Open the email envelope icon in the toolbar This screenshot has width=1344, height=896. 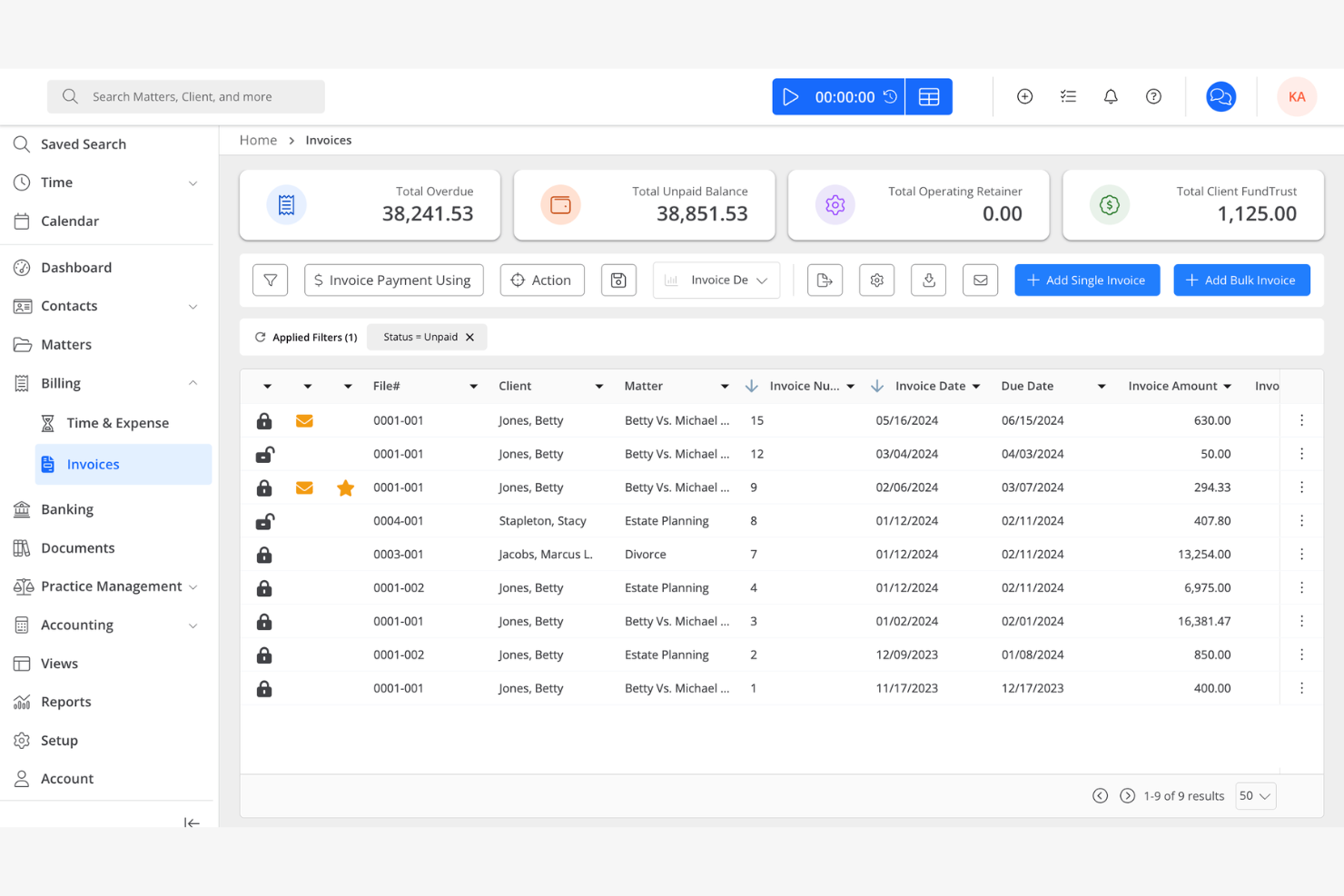click(980, 280)
